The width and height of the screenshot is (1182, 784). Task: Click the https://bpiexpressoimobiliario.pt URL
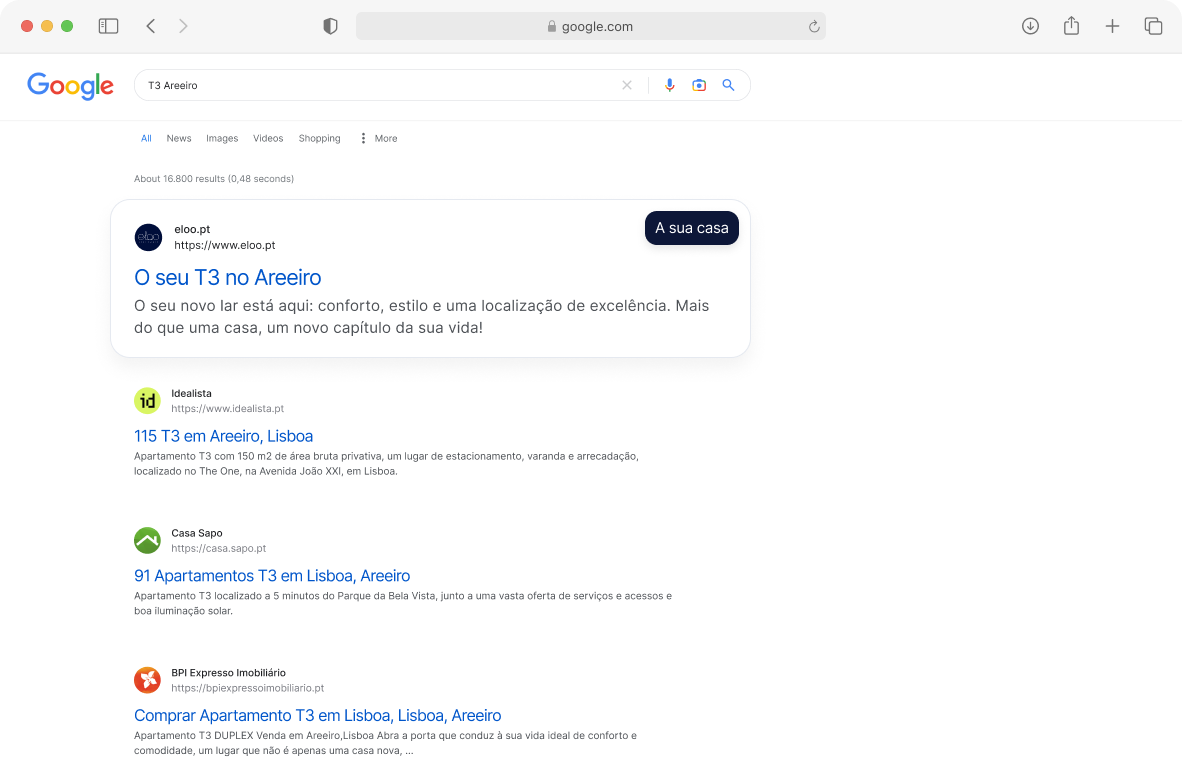tap(247, 688)
